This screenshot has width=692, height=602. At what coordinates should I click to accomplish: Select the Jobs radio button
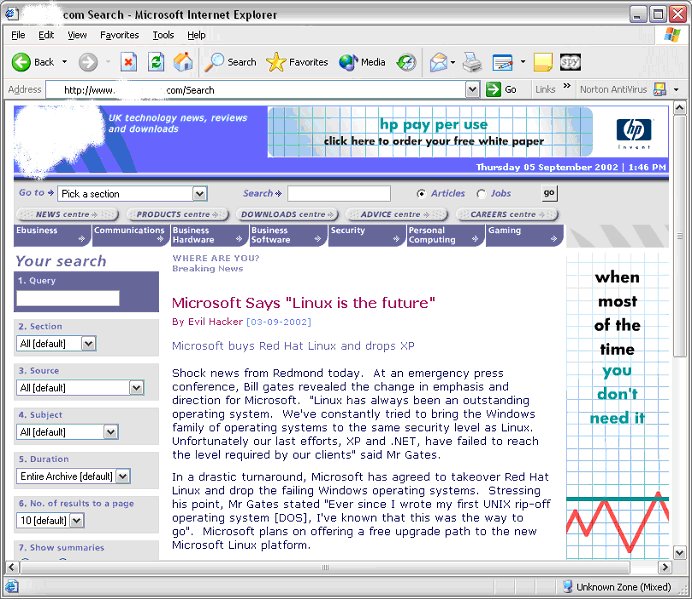pos(481,194)
